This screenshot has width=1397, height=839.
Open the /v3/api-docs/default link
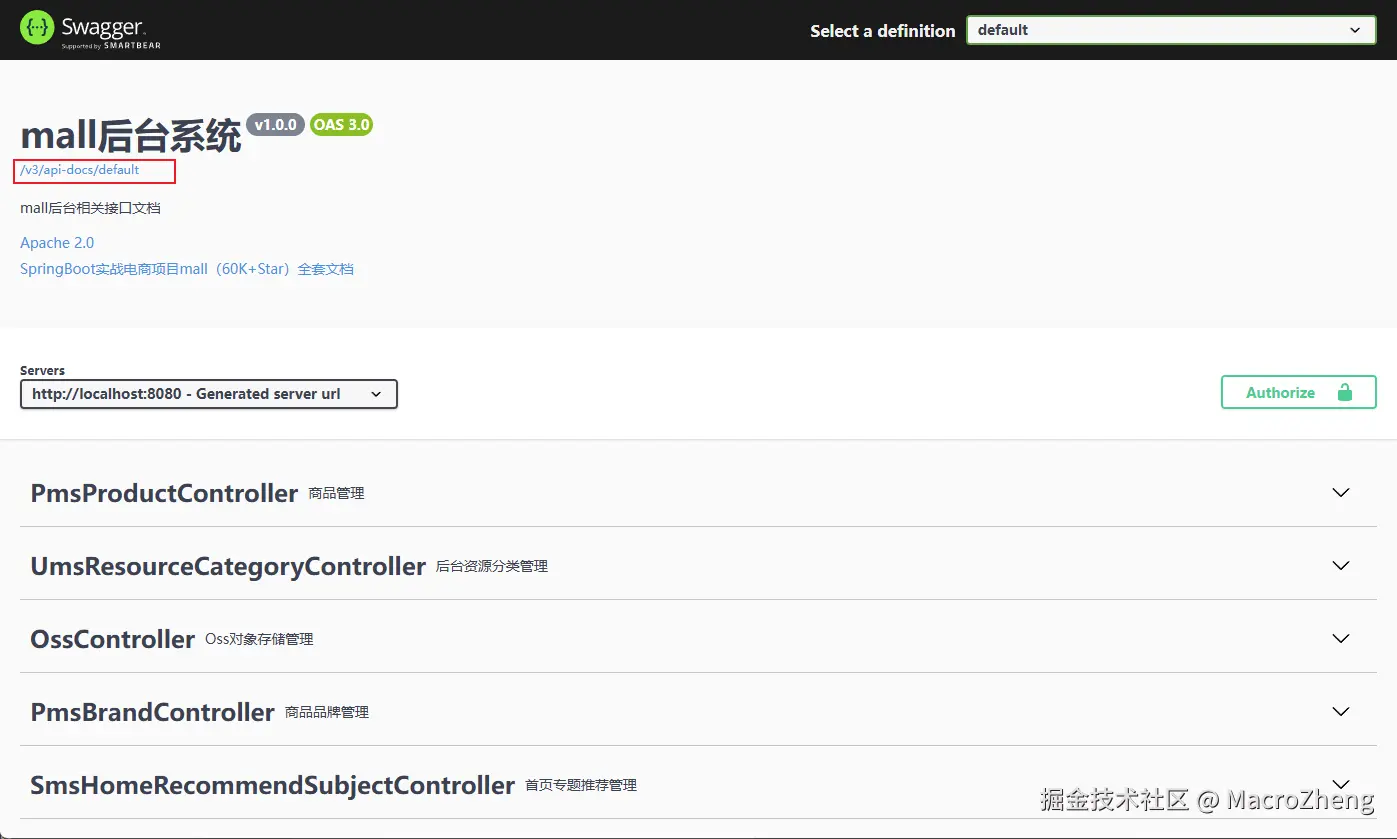point(80,170)
